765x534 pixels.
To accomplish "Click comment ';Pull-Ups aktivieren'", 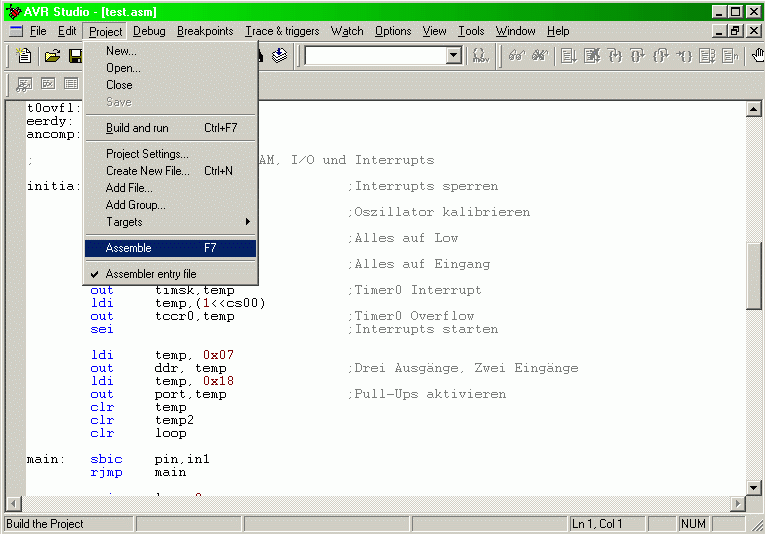I will [427, 394].
